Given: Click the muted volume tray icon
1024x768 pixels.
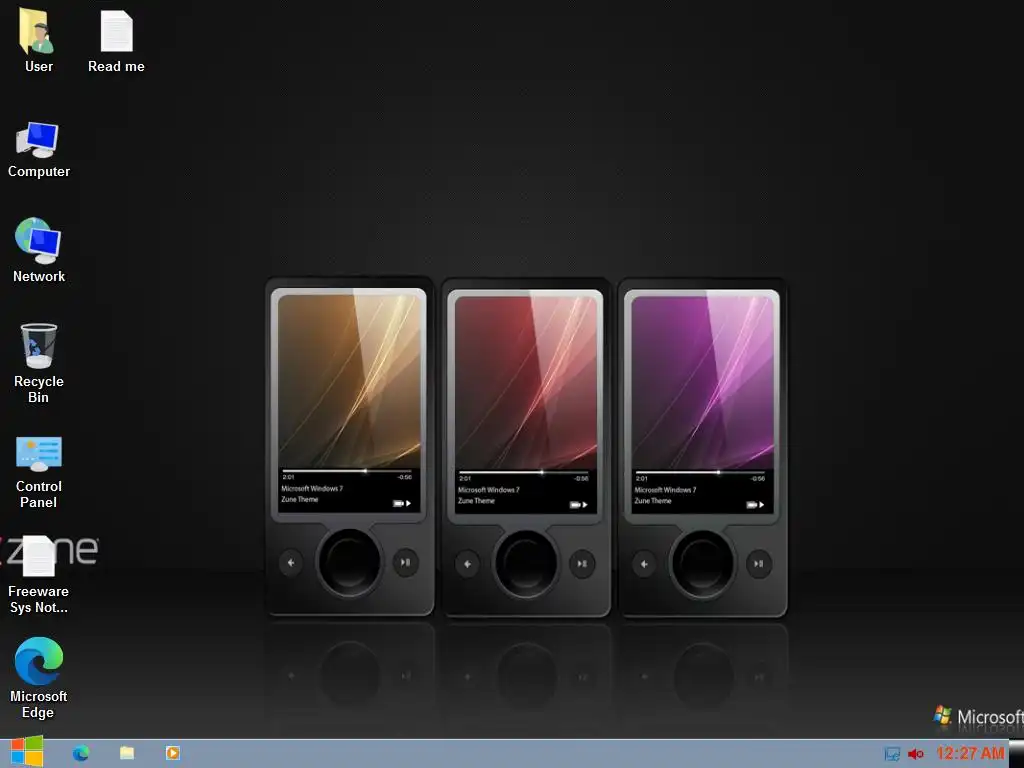Looking at the screenshot, I should (916, 754).
